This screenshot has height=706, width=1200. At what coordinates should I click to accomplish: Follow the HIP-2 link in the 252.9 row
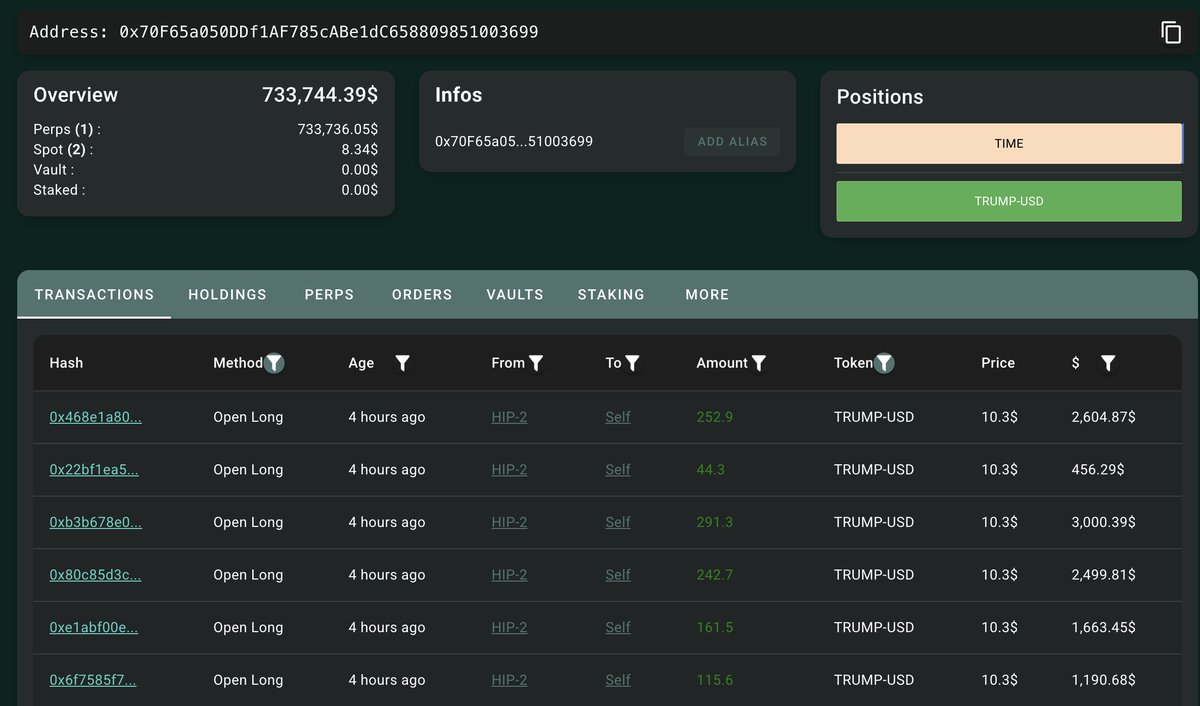click(x=509, y=417)
